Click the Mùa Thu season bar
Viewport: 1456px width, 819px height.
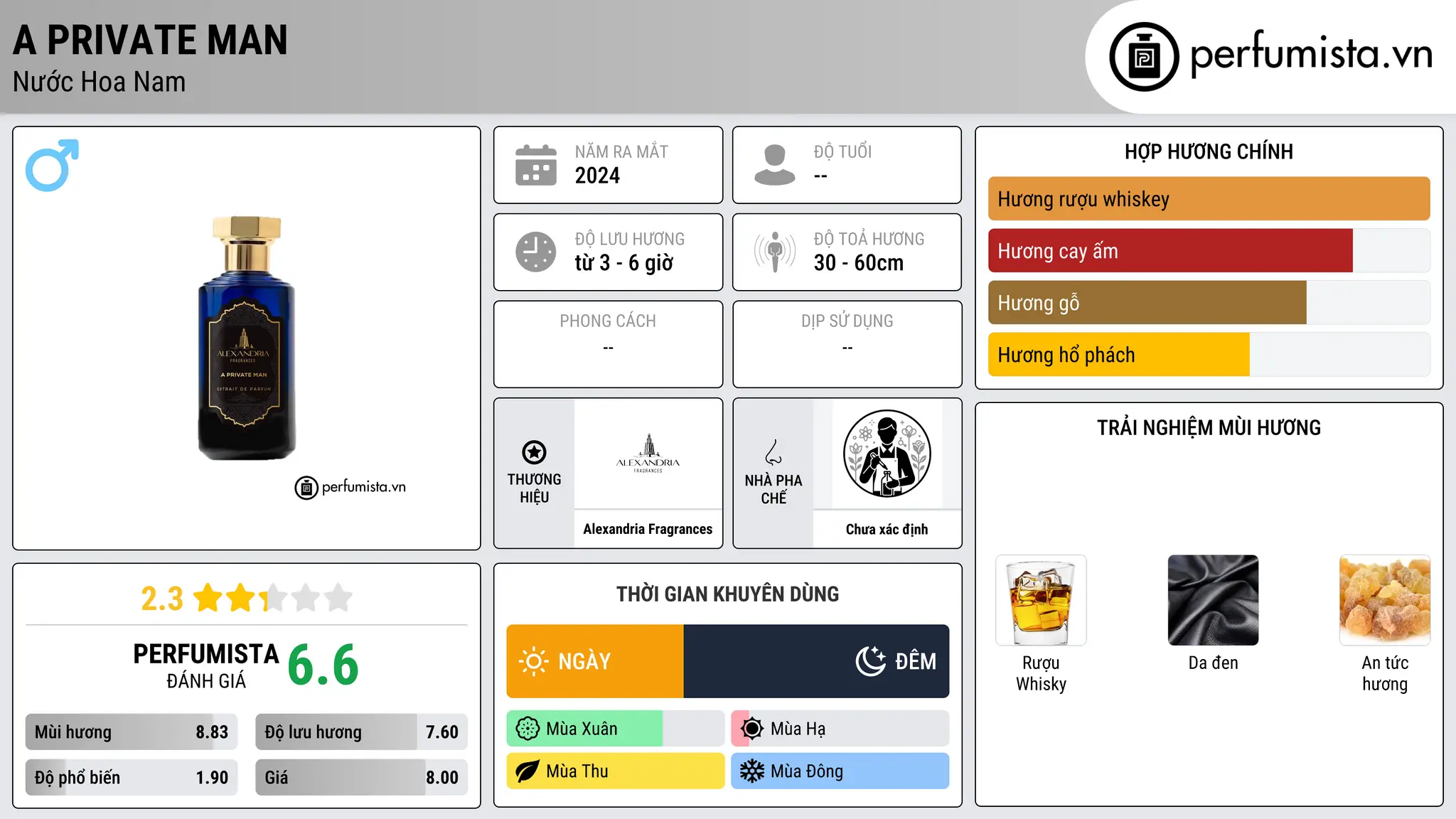pos(616,771)
